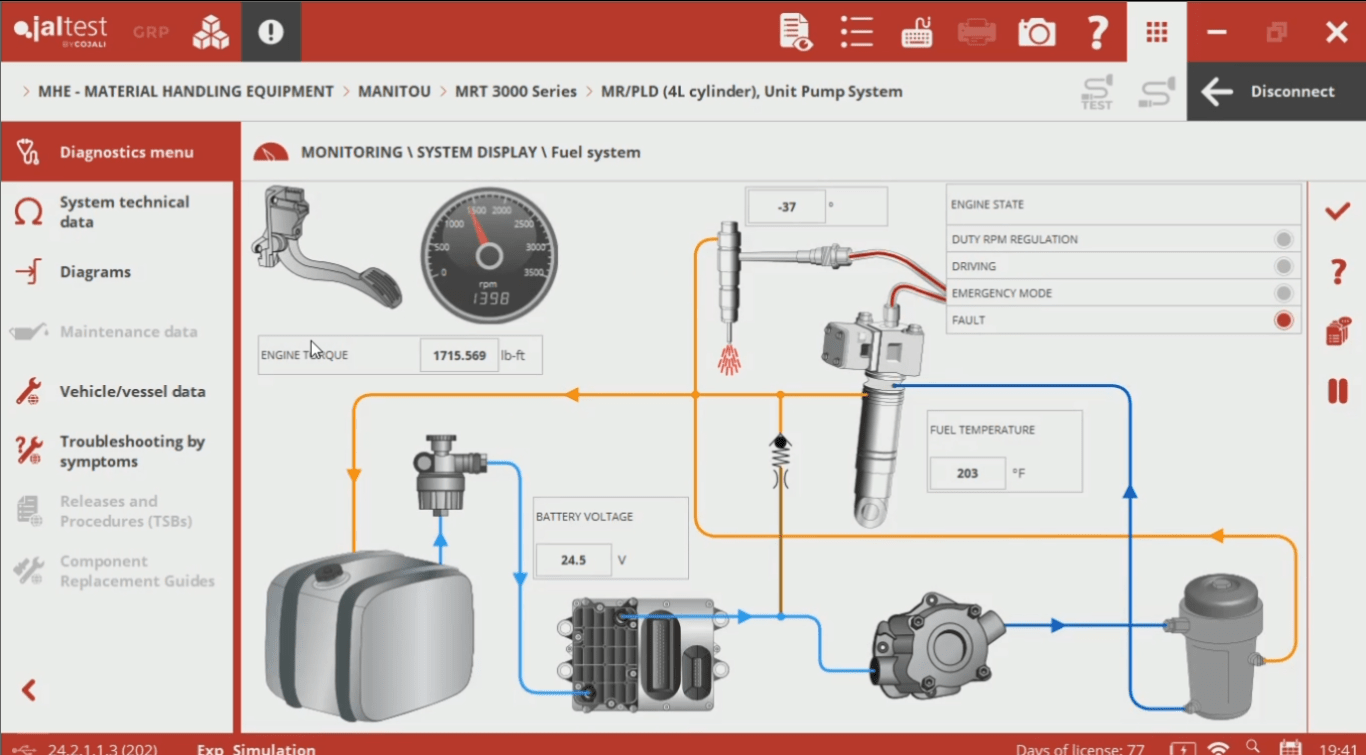This screenshot has height=755, width=1366.
Task: Select MRT 3000 Series breadcrumb
Action: pyautogui.click(x=515, y=91)
